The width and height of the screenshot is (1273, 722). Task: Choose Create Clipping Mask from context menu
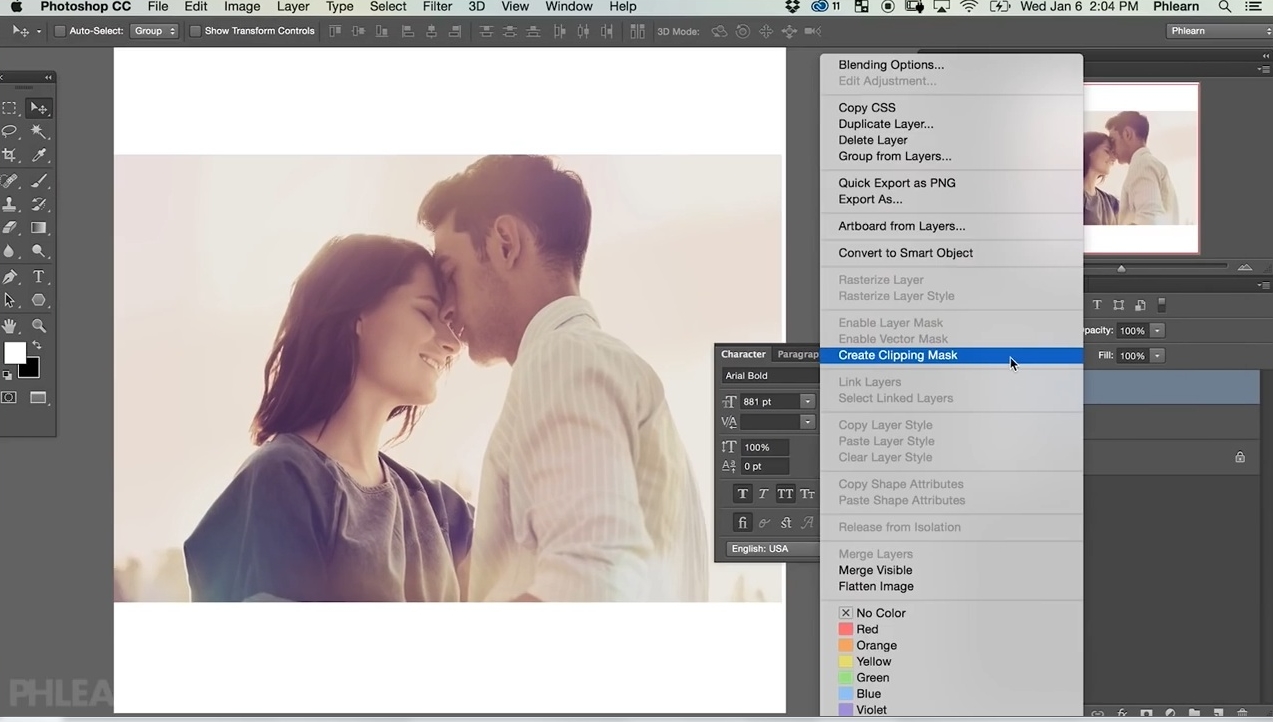pyautogui.click(x=897, y=355)
